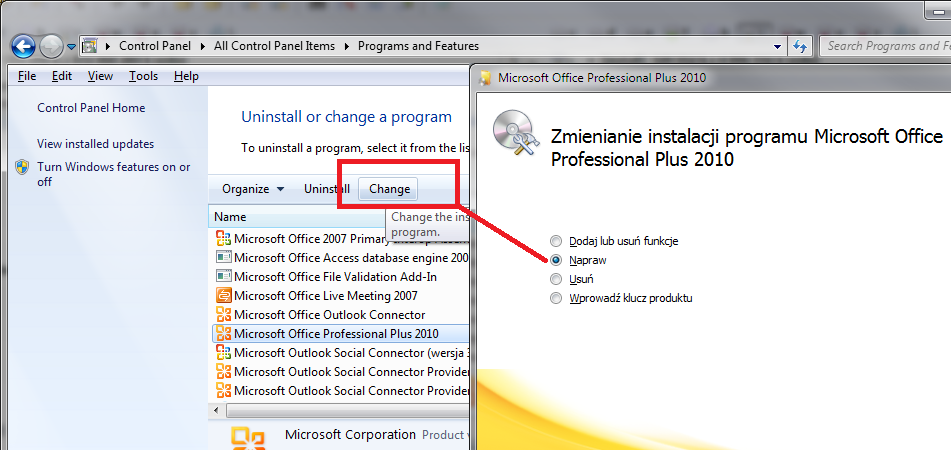The height and width of the screenshot is (450, 951).
Task: Click the Change toolbar button
Action: click(x=389, y=189)
